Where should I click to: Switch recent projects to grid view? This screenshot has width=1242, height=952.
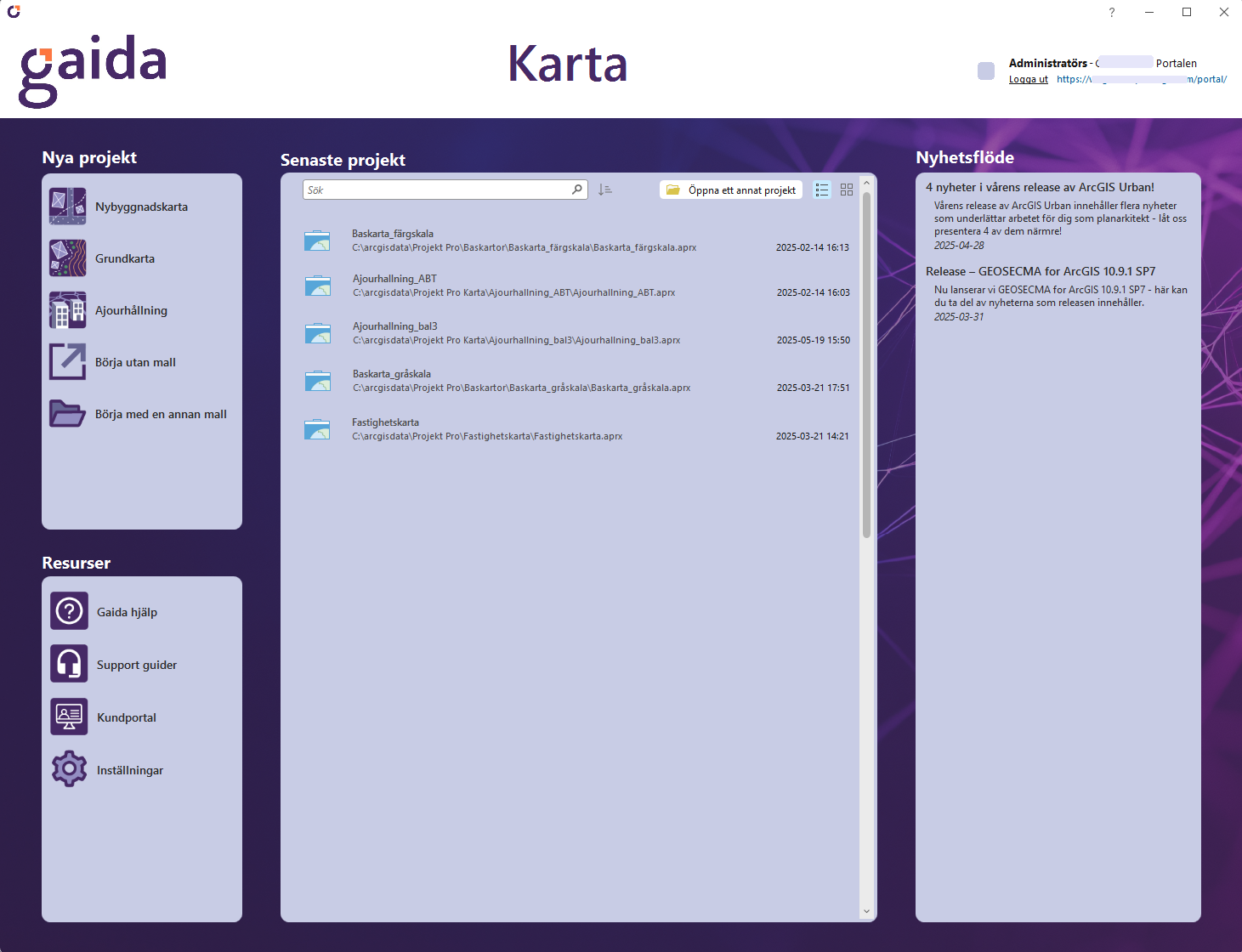(847, 190)
